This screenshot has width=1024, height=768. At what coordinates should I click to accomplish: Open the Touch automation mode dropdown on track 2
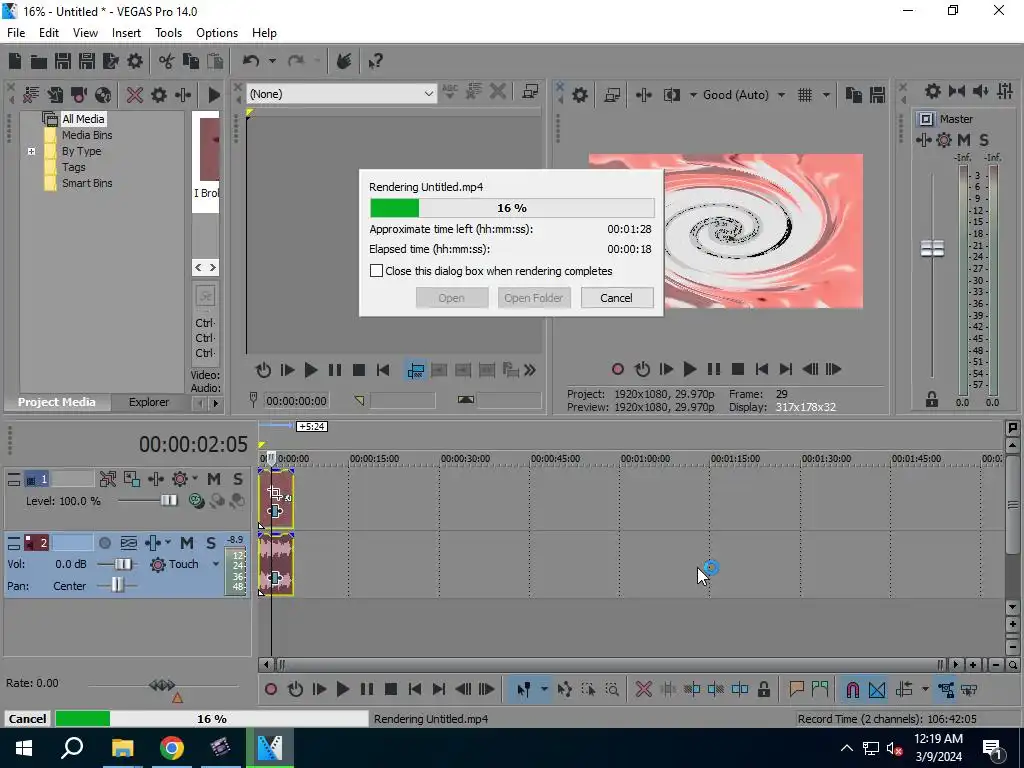tap(216, 564)
